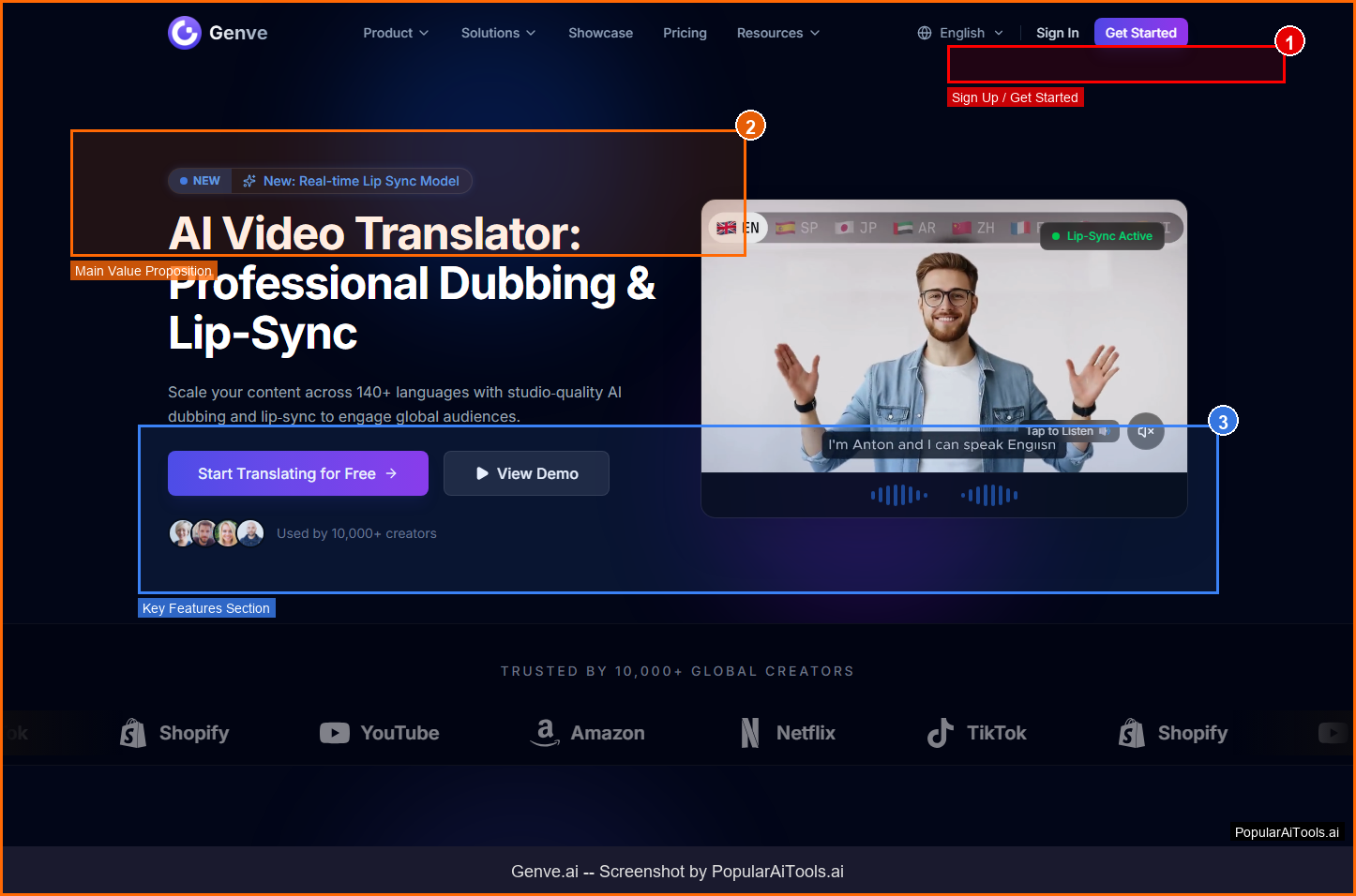Select the ZH Chinese language option
Viewport: 1356px width, 896px height.
[x=973, y=228]
